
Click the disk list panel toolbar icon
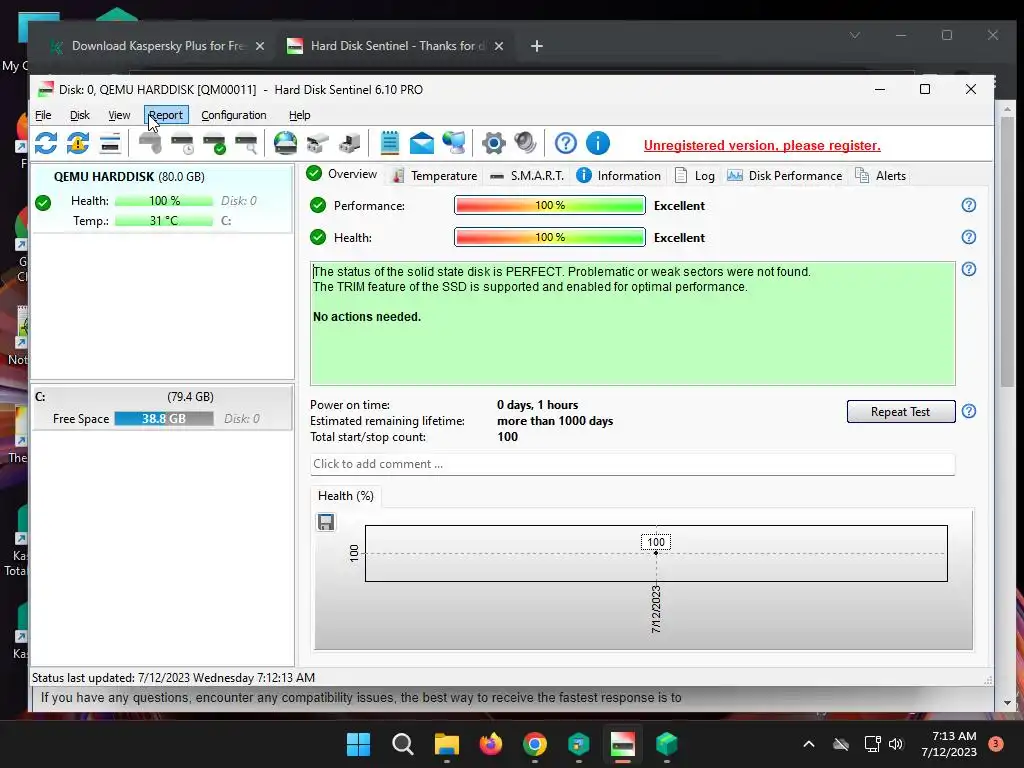click(x=110, y=143)
